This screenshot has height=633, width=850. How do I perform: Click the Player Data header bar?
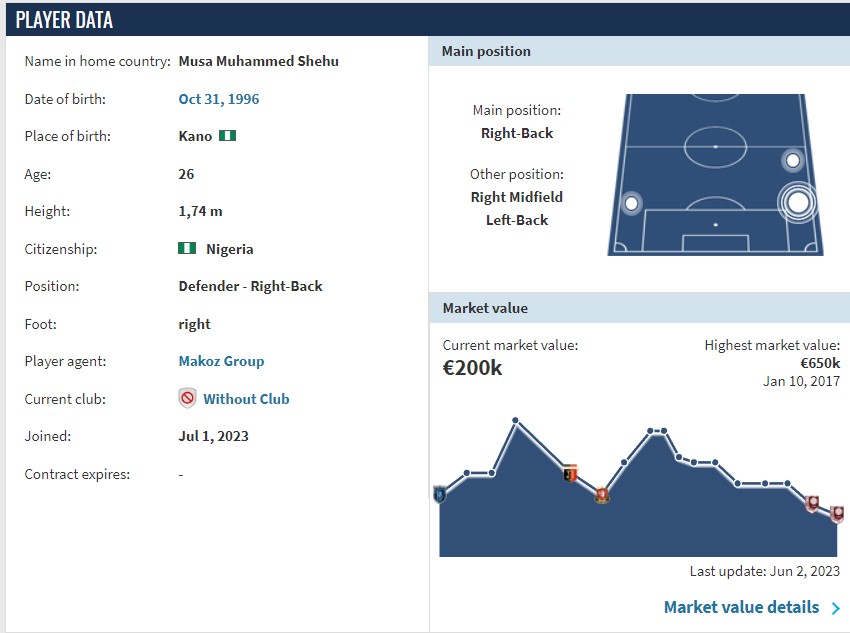(x=425, y=20)
